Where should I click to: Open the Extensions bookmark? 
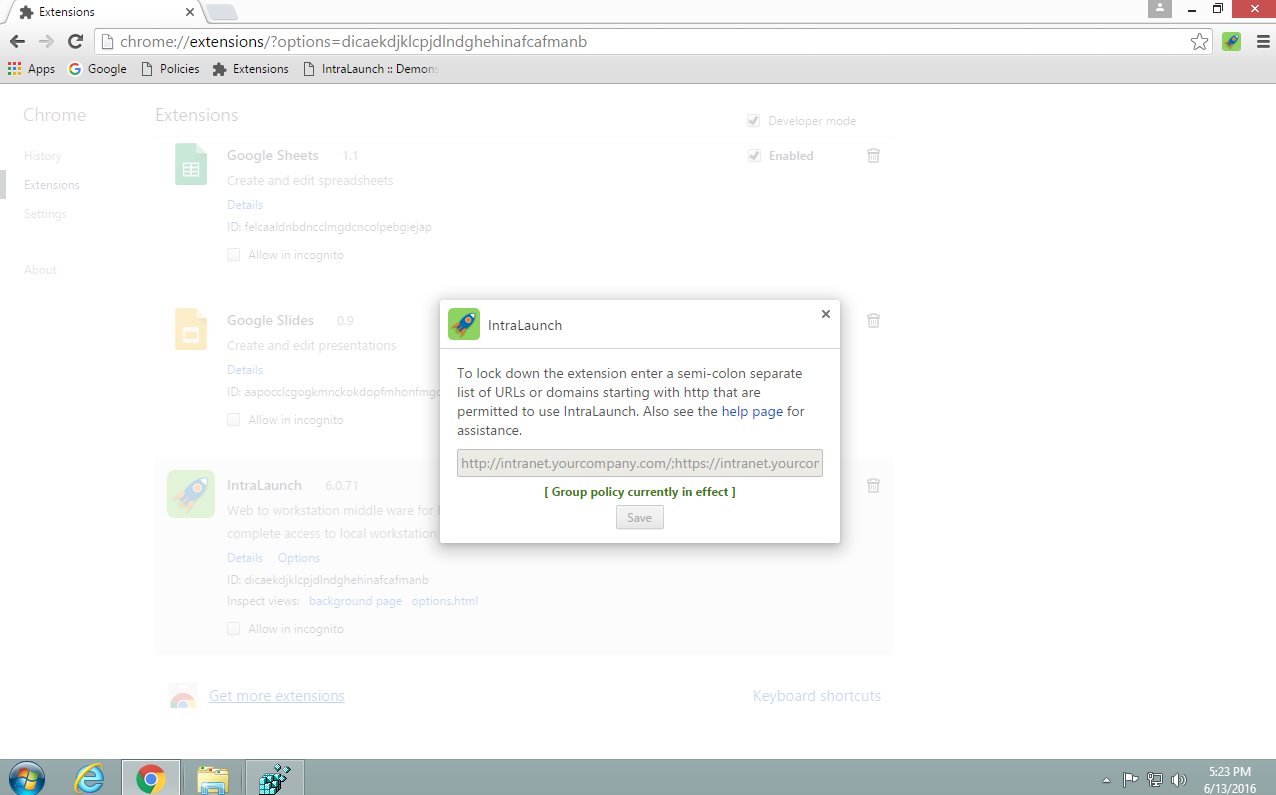[x=251, y=69]
